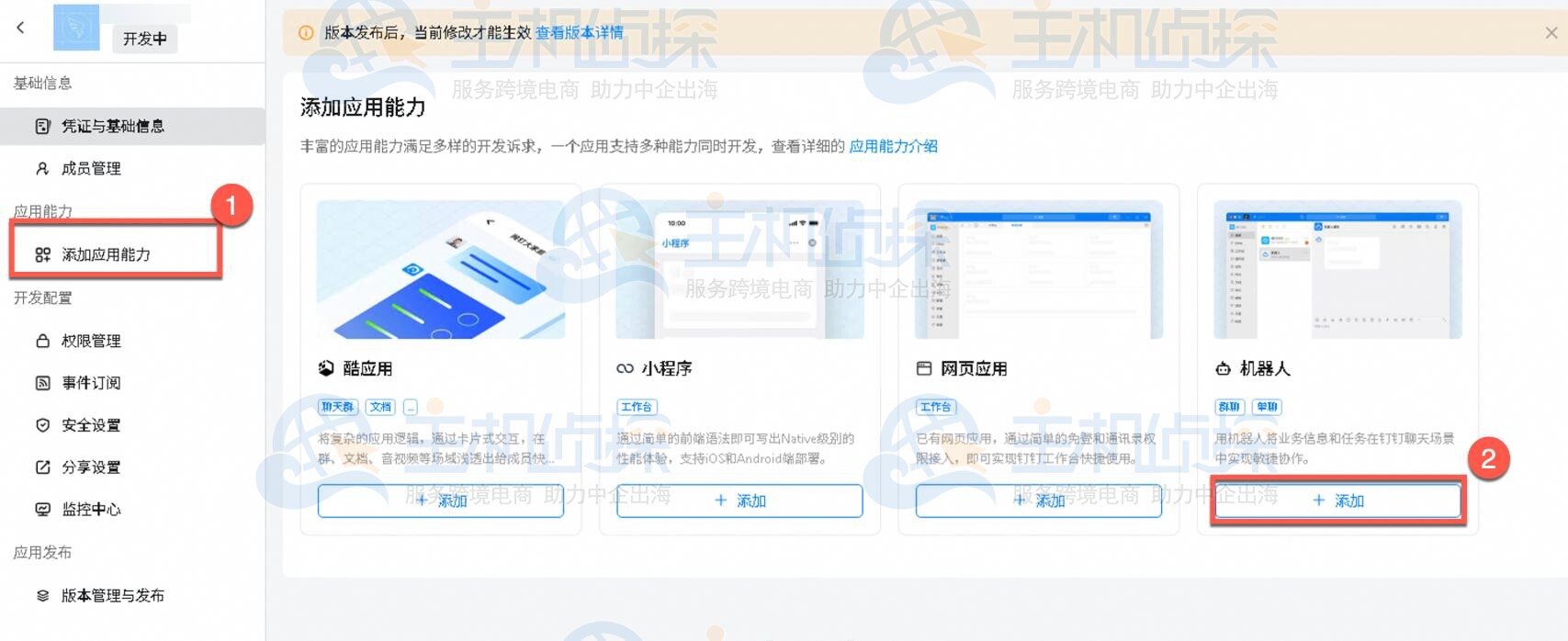Click the 网页应用 window icon
This screenshot has height=641, width=1568.
pyautogui.click(x=924, y=368)
